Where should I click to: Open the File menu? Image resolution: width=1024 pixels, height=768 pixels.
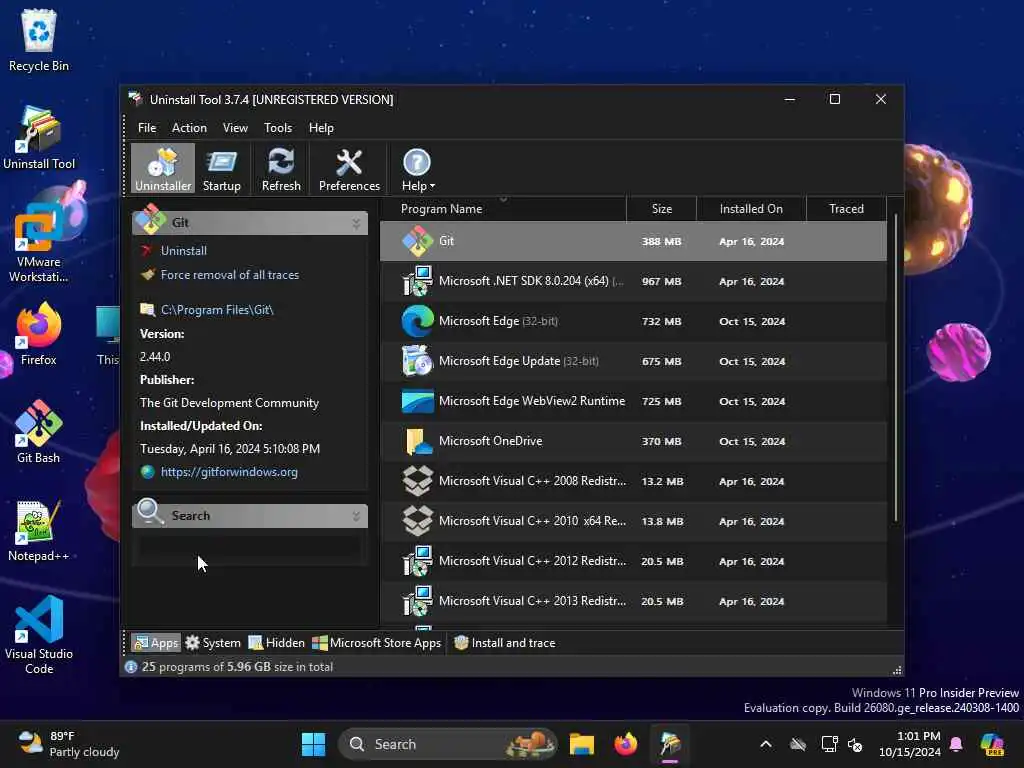point(147,128)
